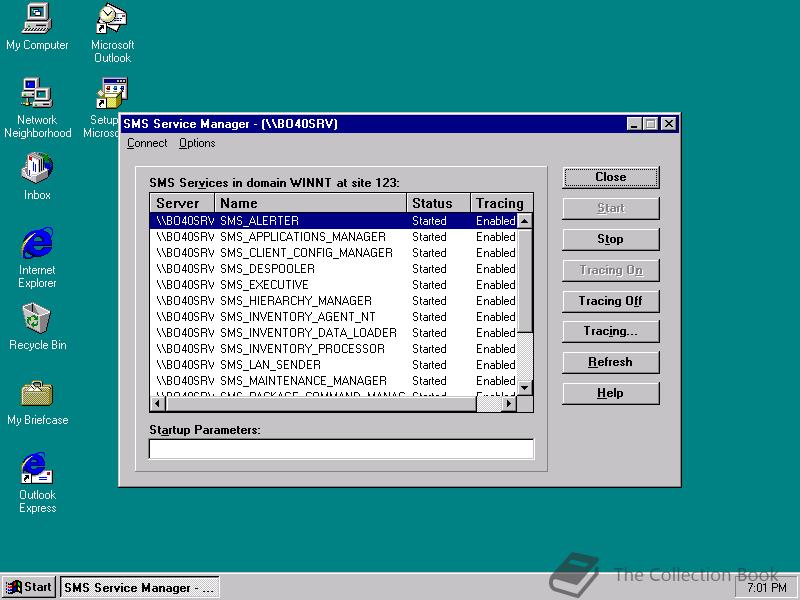Select the SMS_INVENTORY_DATA_LOADER row

coord(334,333)
